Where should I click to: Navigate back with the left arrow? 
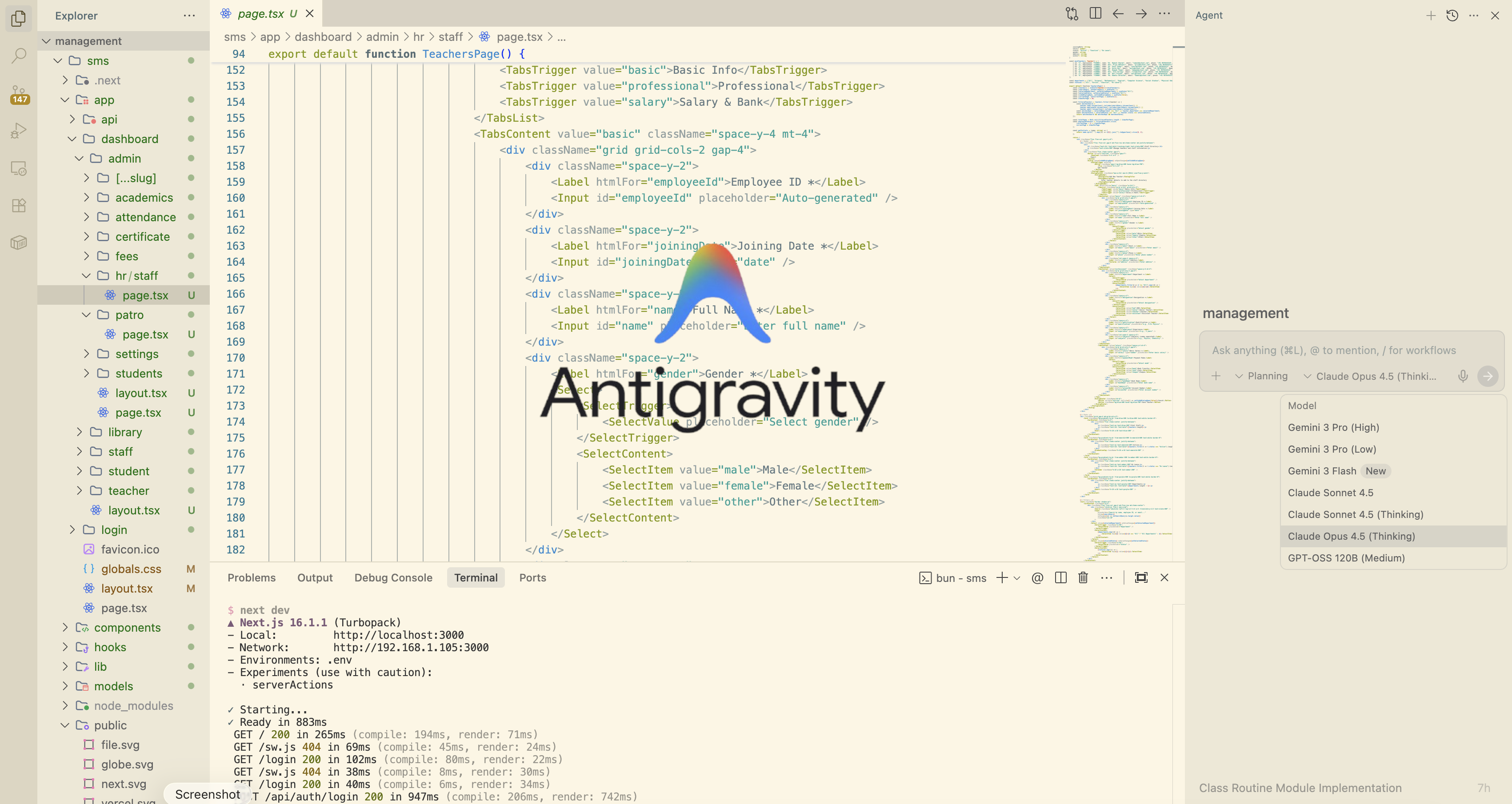(1118, 13)
